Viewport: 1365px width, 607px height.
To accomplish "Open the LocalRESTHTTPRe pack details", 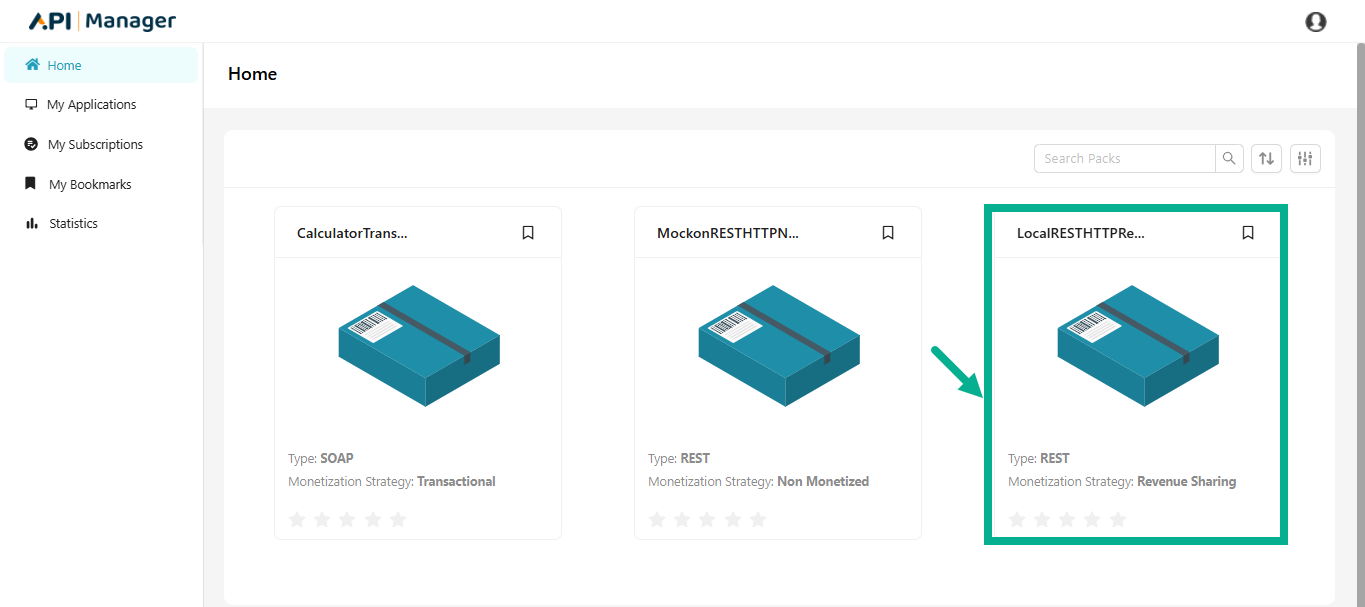I will tap(1137, 345).
